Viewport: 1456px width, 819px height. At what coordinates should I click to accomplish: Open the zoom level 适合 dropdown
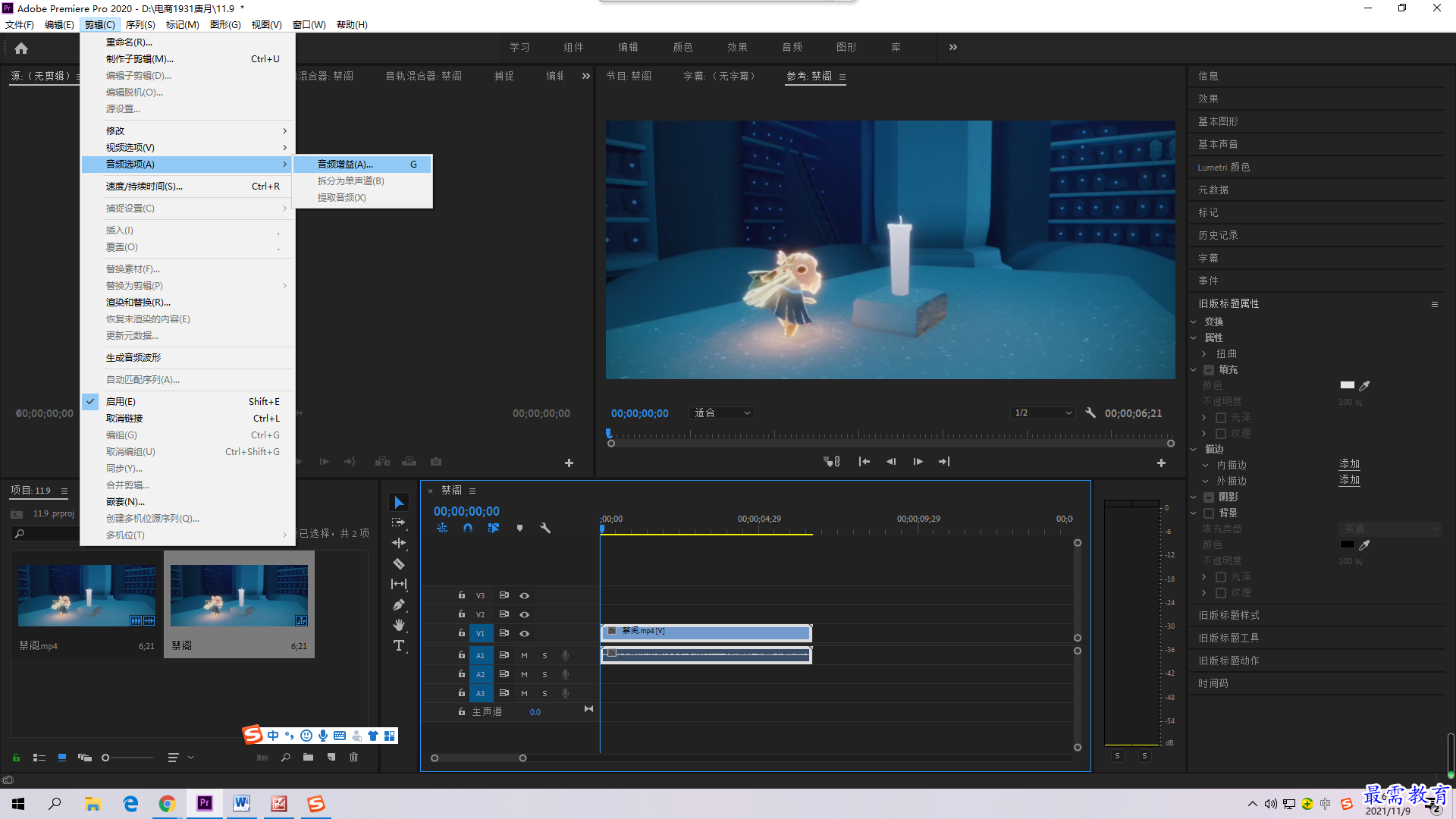[x=721, y=413]
